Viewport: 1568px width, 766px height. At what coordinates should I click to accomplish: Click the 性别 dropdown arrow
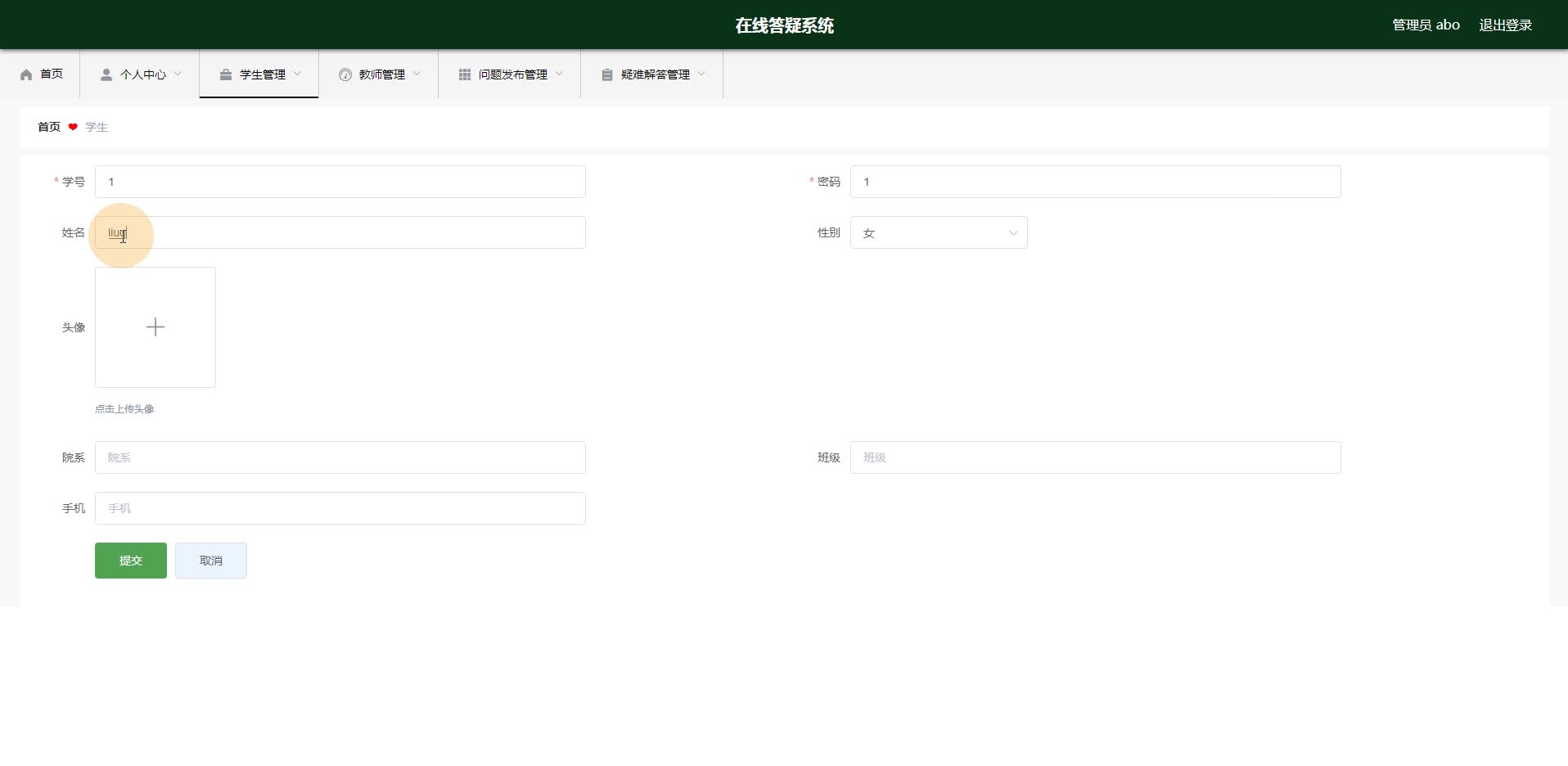point(1013,233)
